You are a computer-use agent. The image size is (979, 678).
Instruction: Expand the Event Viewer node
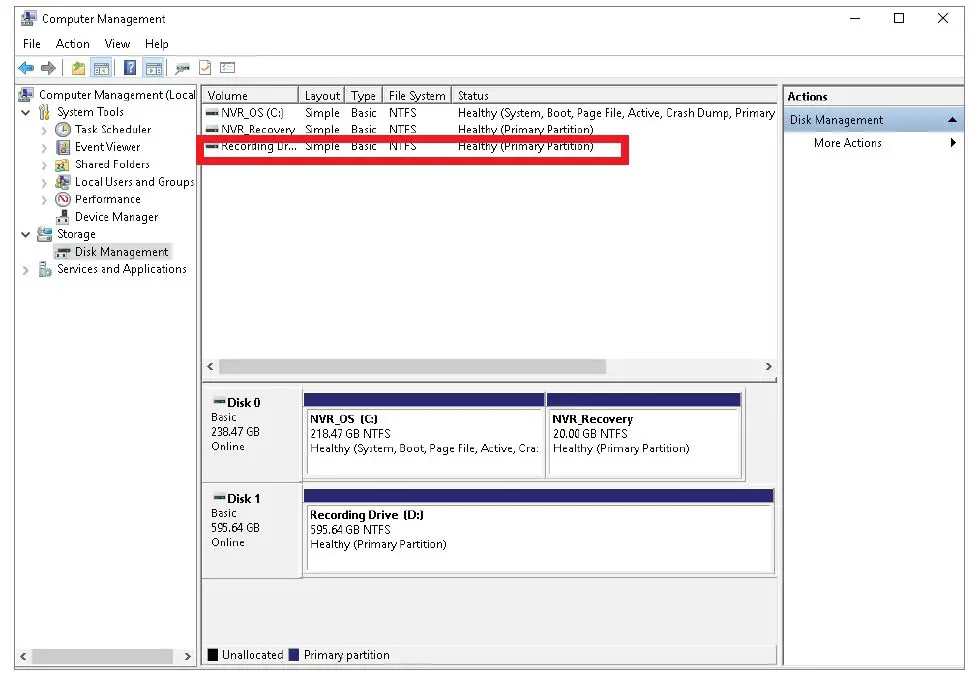(x=44, y=148)
